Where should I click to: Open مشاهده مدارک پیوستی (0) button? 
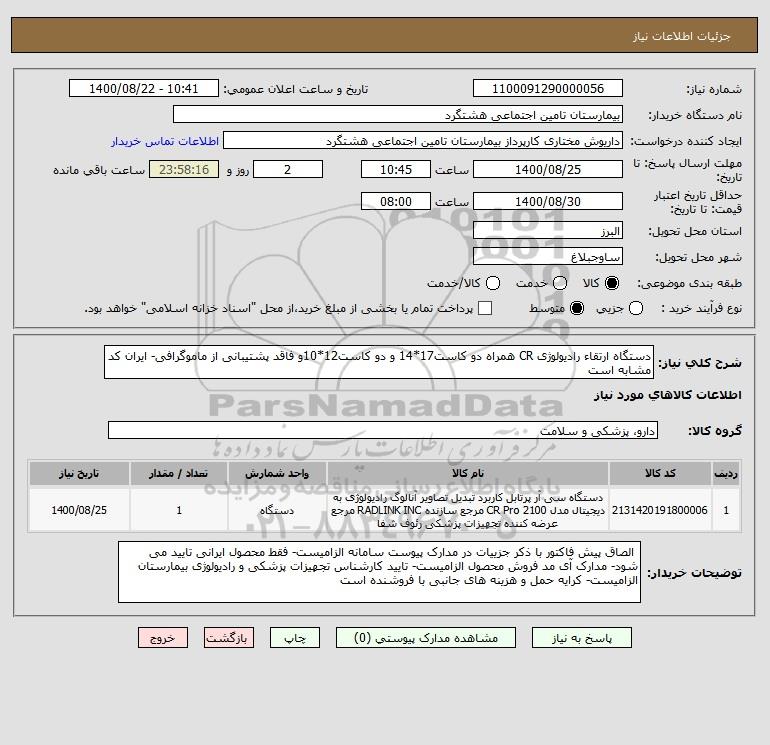tap(426, 638)
